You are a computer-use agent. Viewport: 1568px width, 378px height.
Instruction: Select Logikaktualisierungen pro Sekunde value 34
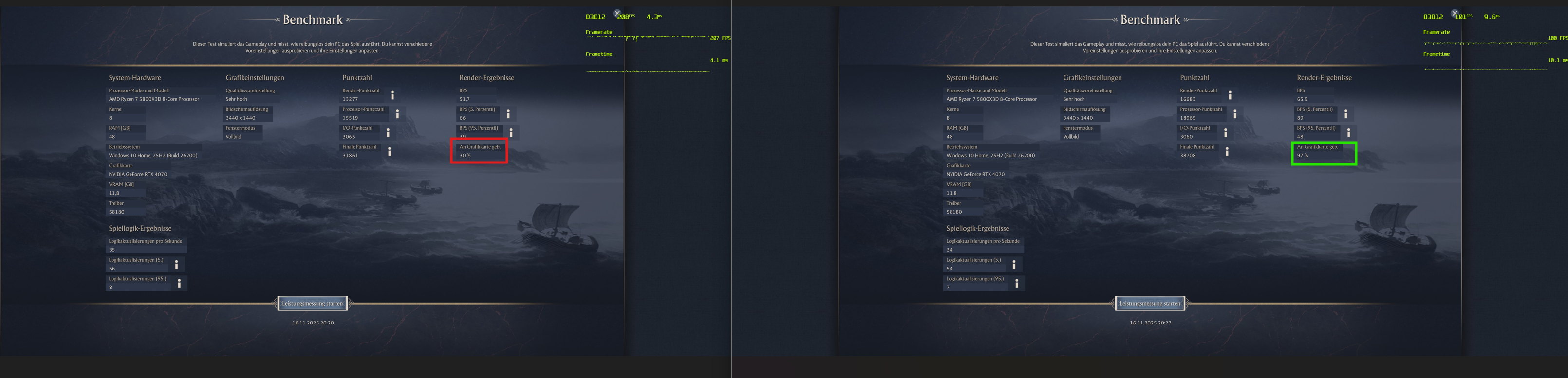click(x=950, y=250)
